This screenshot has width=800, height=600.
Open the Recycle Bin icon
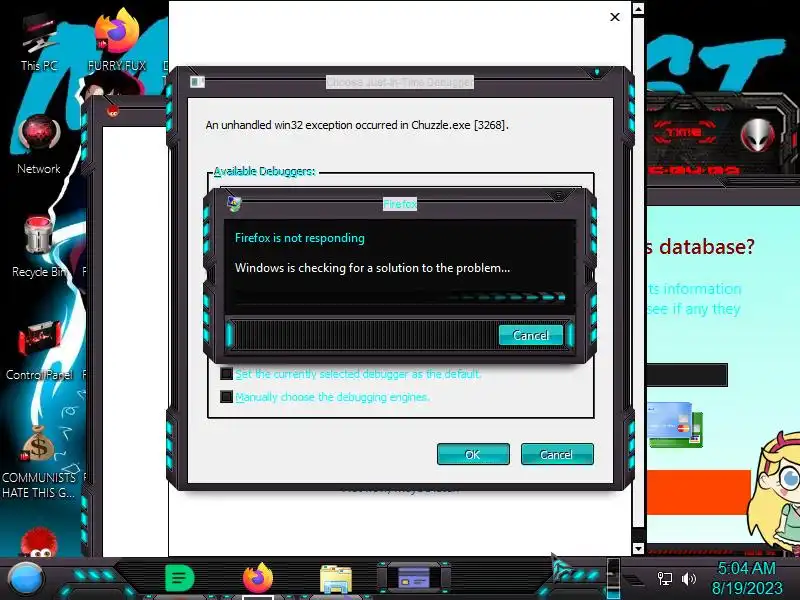39,247
